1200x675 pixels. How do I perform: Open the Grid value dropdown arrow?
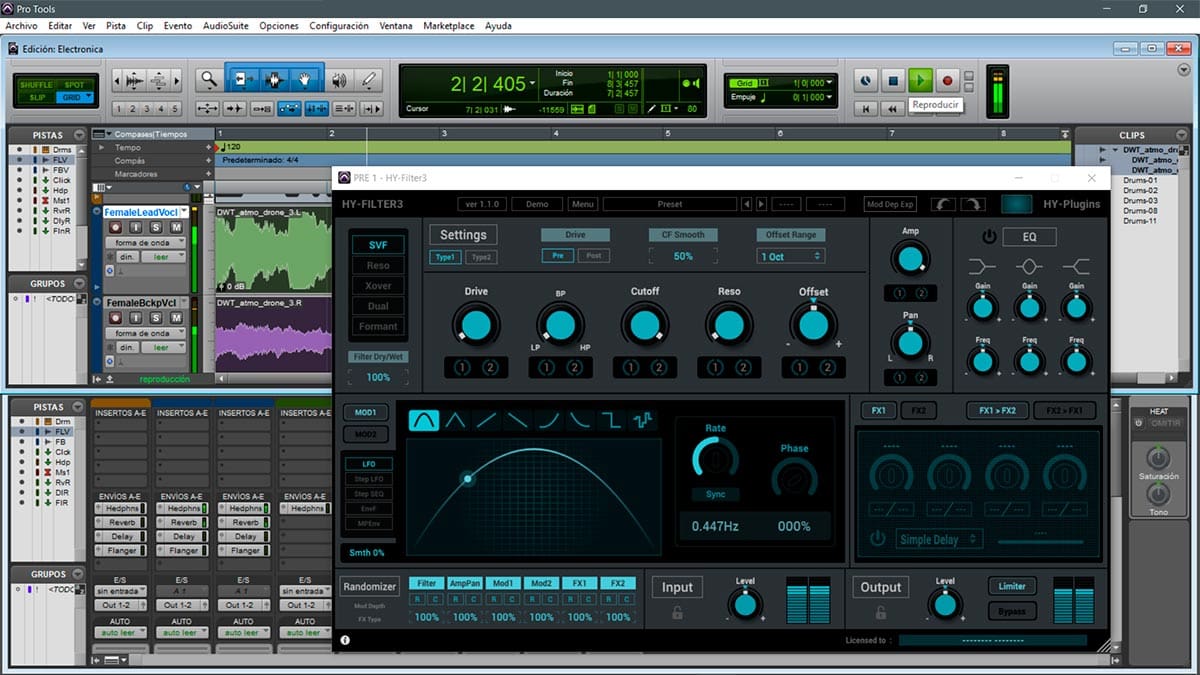[x=829, y=83]
